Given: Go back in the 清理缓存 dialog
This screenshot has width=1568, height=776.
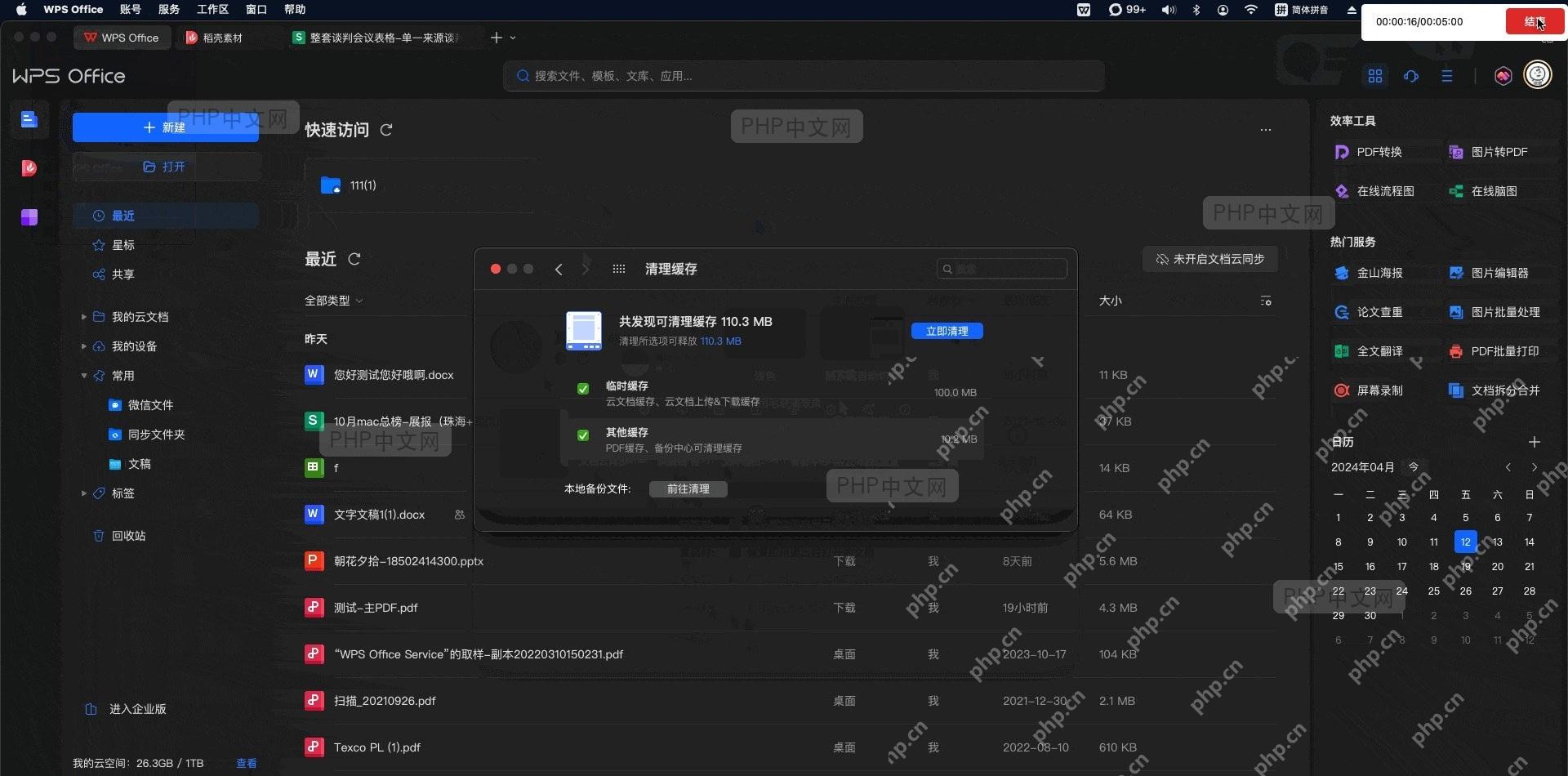Looking at the screenshot, I should pos(559,269).
